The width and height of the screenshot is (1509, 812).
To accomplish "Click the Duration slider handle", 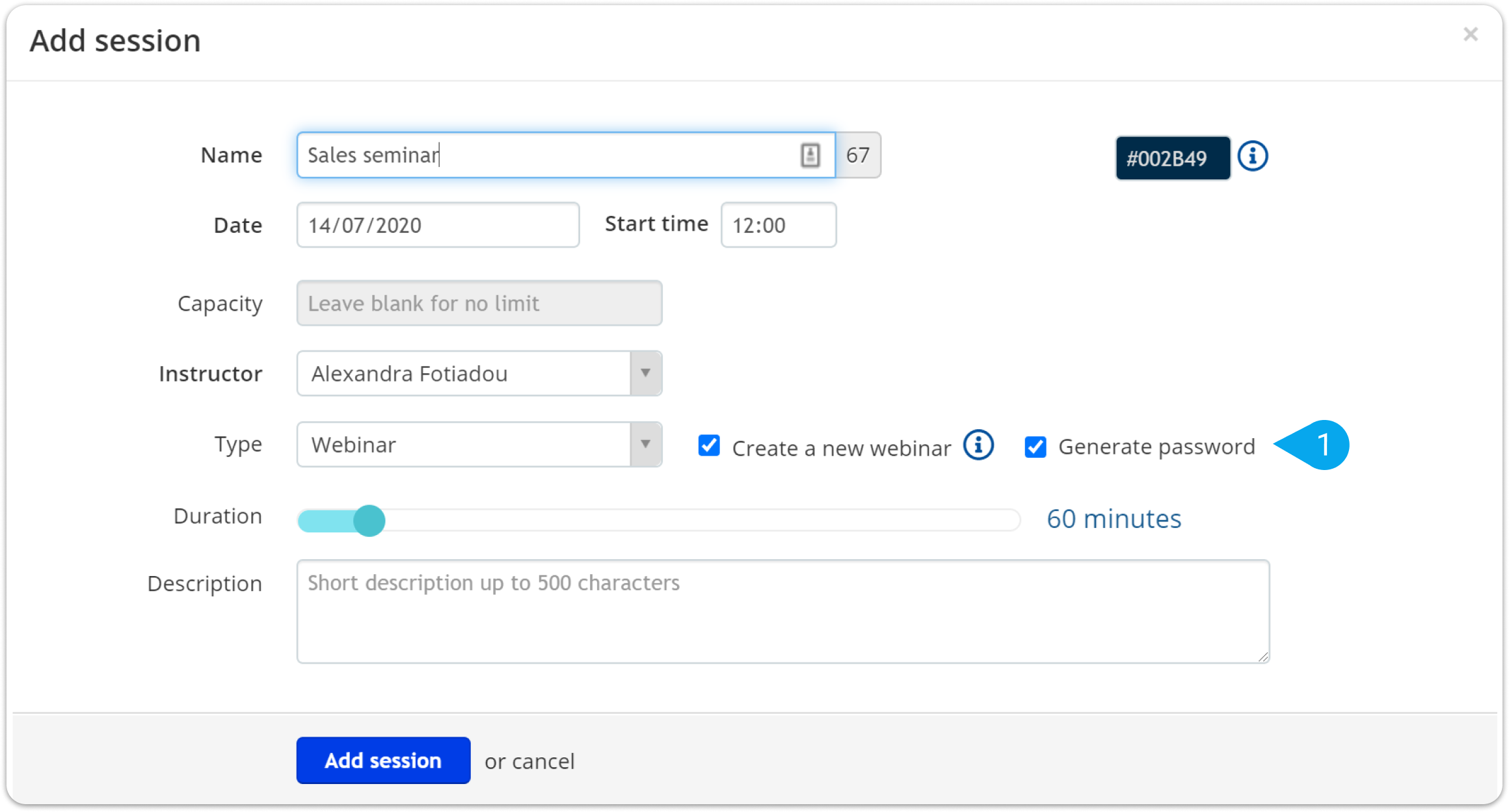I will (x=369, y=520).
